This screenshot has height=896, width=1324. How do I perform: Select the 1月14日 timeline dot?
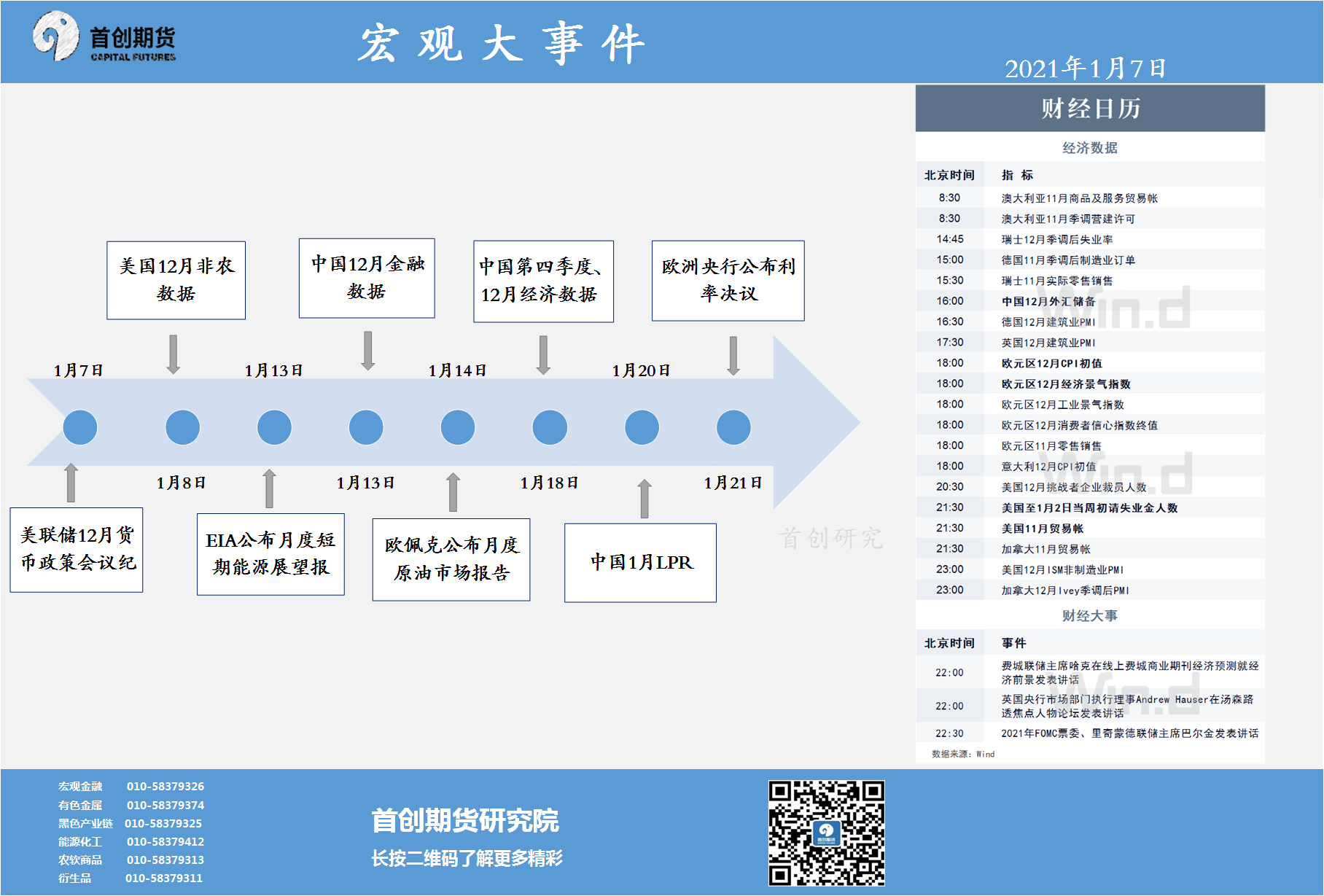pos(458,427)
